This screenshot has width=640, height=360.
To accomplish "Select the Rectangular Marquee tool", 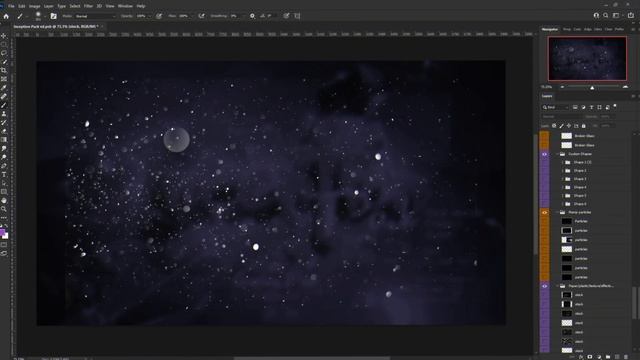I will click(4, 44).
